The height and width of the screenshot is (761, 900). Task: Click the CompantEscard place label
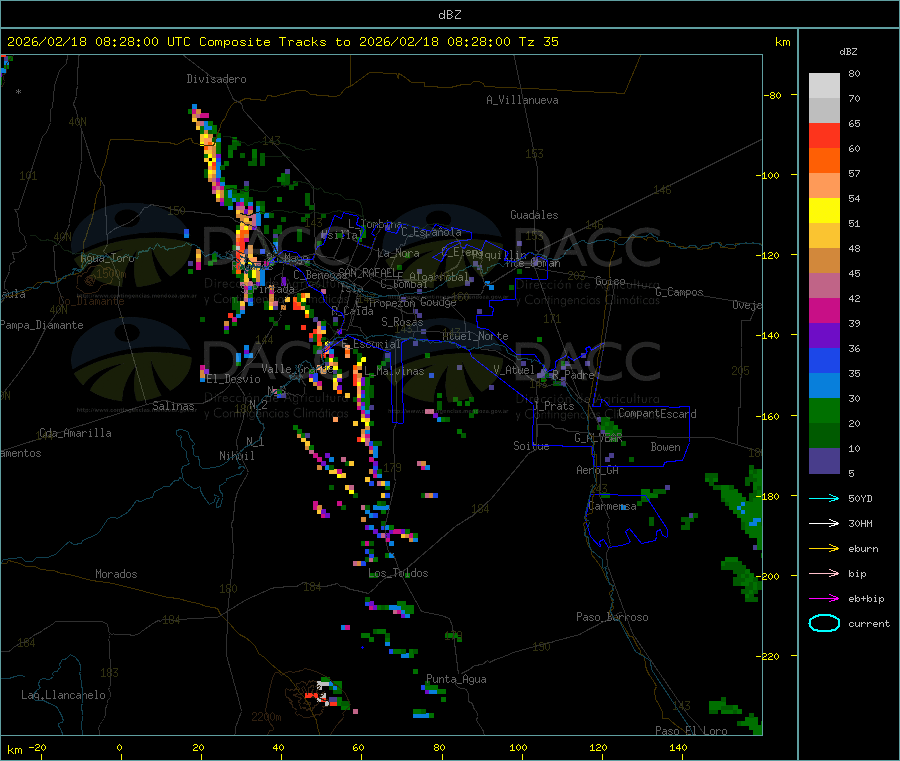click(657, 413)
